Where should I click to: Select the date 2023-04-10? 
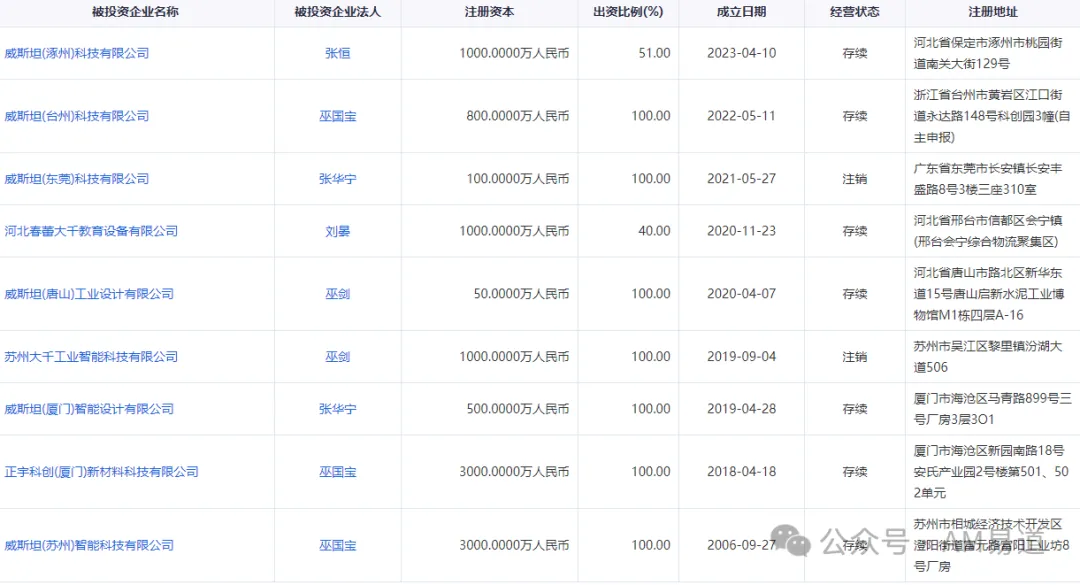741,53
